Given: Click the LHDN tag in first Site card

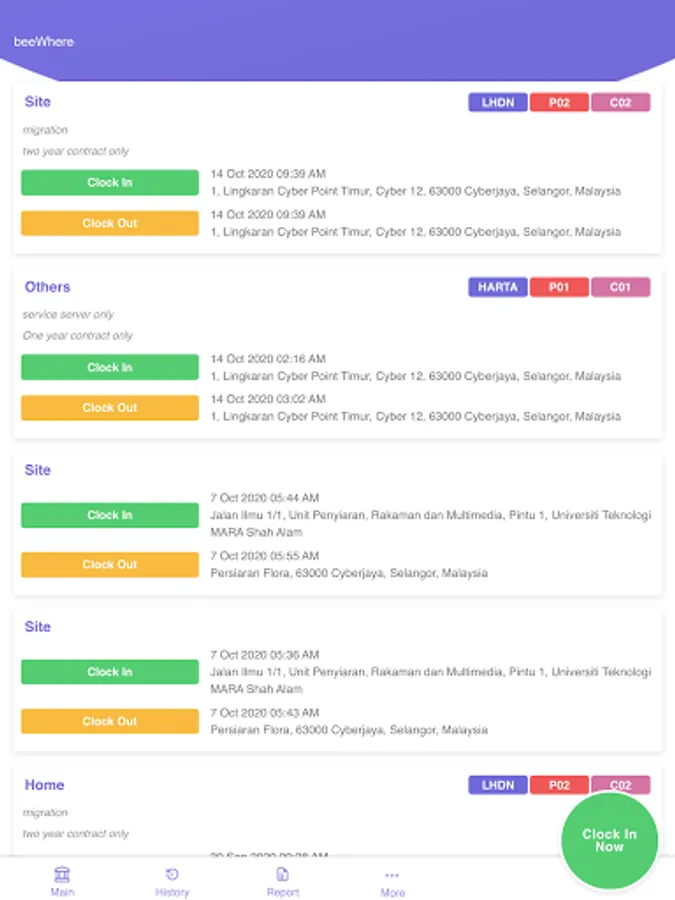Looking at the screenshot, I should click(497, 102).
